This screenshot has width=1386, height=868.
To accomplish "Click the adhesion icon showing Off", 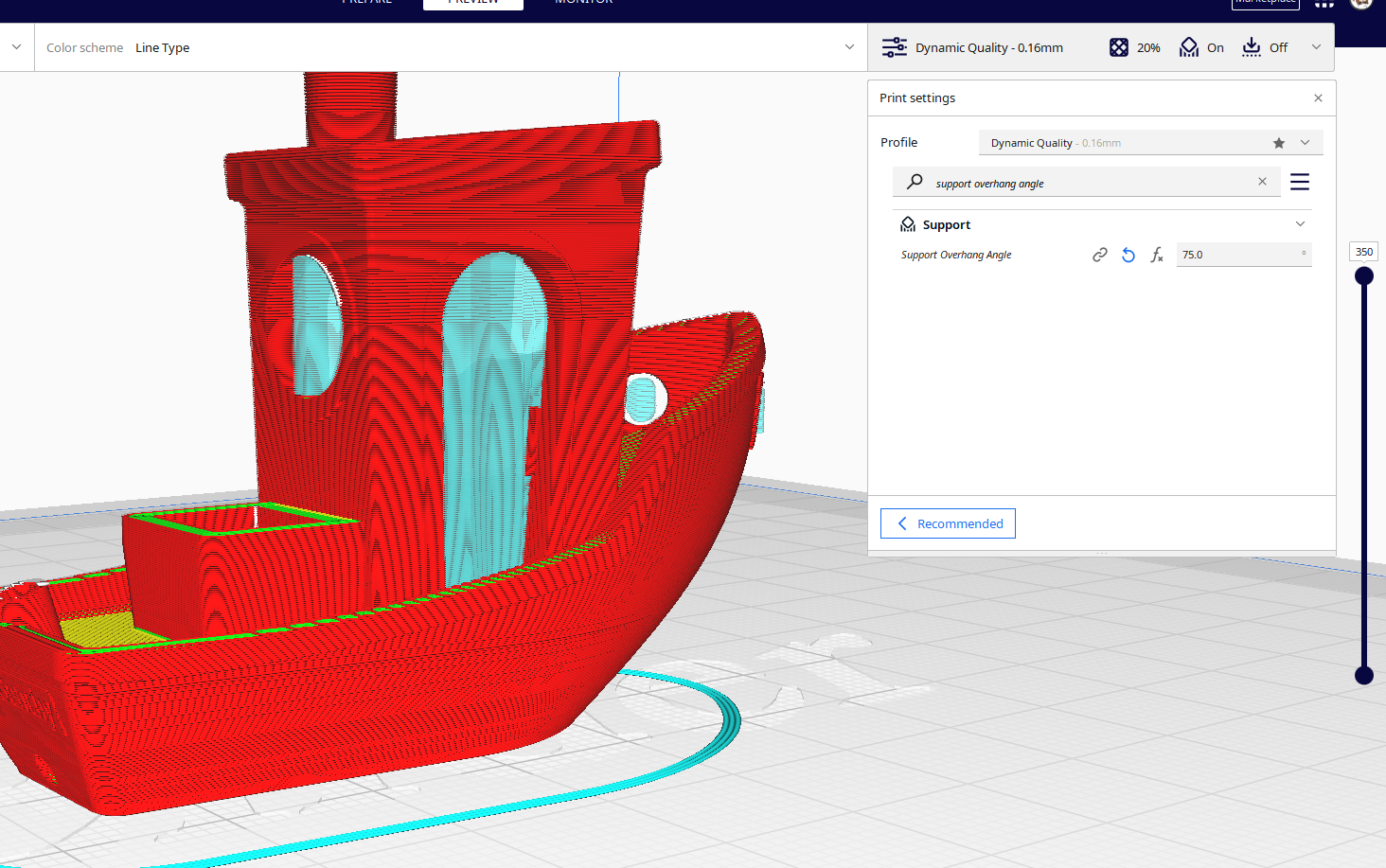I will tap(1251, 46).
